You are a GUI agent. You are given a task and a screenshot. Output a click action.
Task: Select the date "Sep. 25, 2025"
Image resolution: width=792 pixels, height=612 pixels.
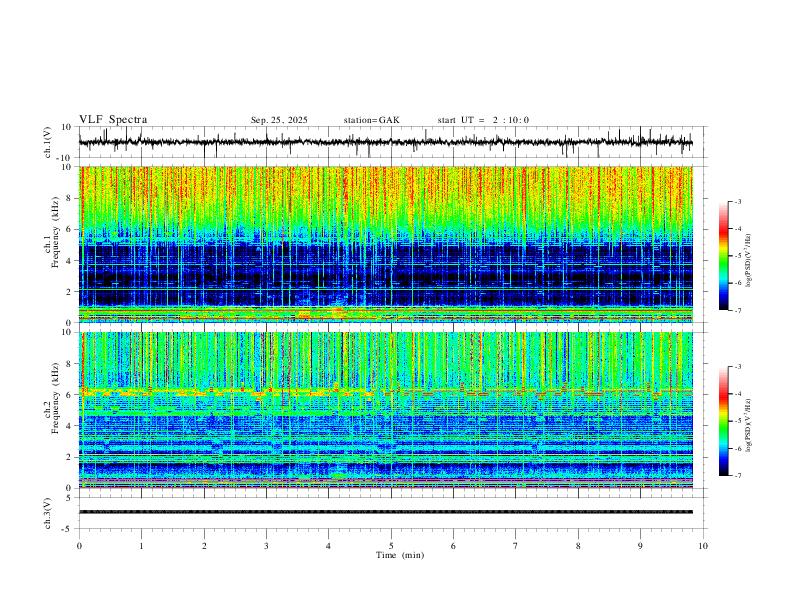(x=279, y=120)
